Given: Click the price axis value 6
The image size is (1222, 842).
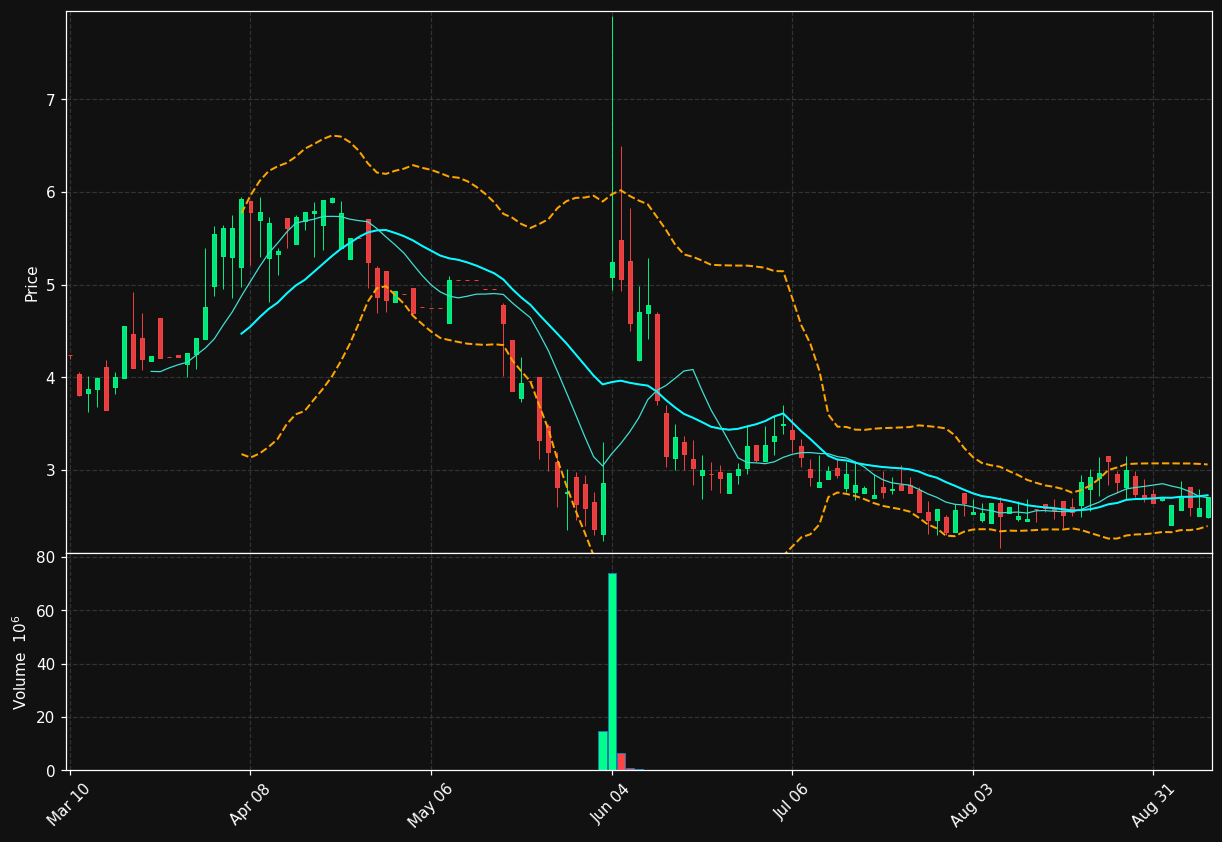Looking at the screenshot, I should pyautogui.click(x=52, y=192).
